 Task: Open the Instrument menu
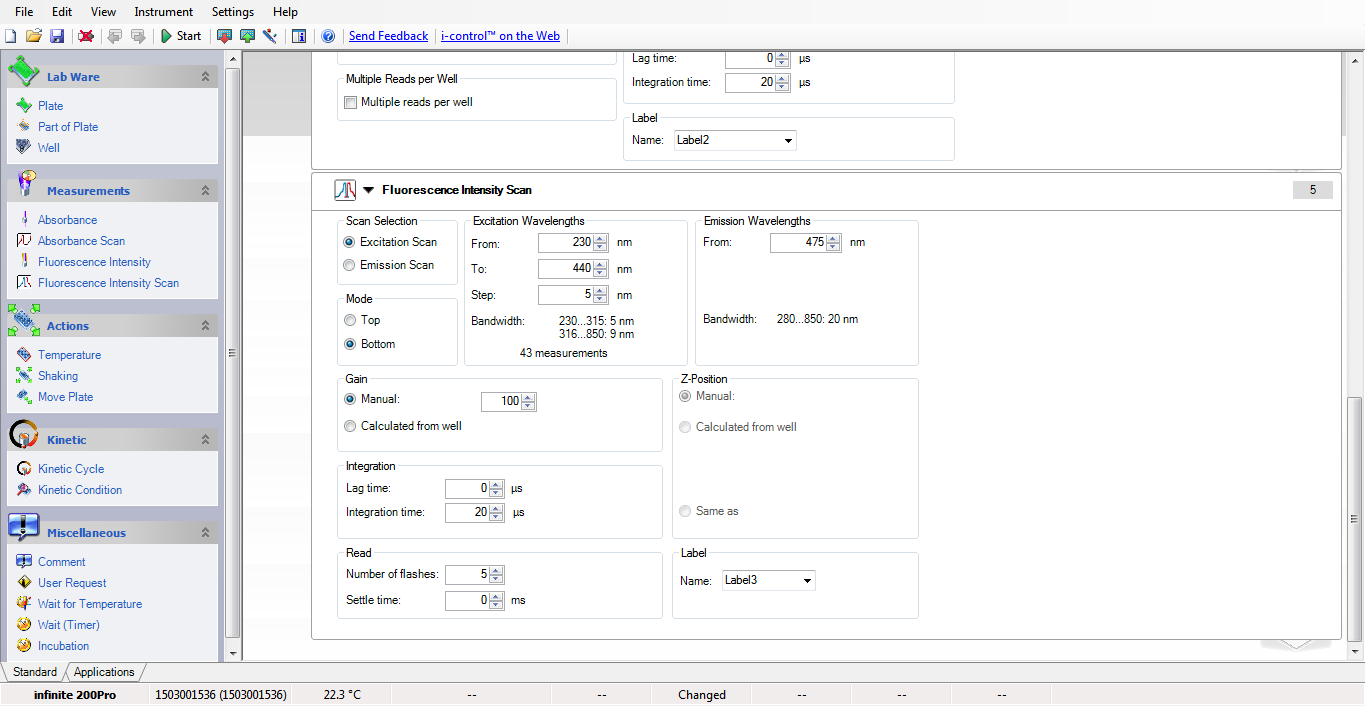[x=163, y=12]
